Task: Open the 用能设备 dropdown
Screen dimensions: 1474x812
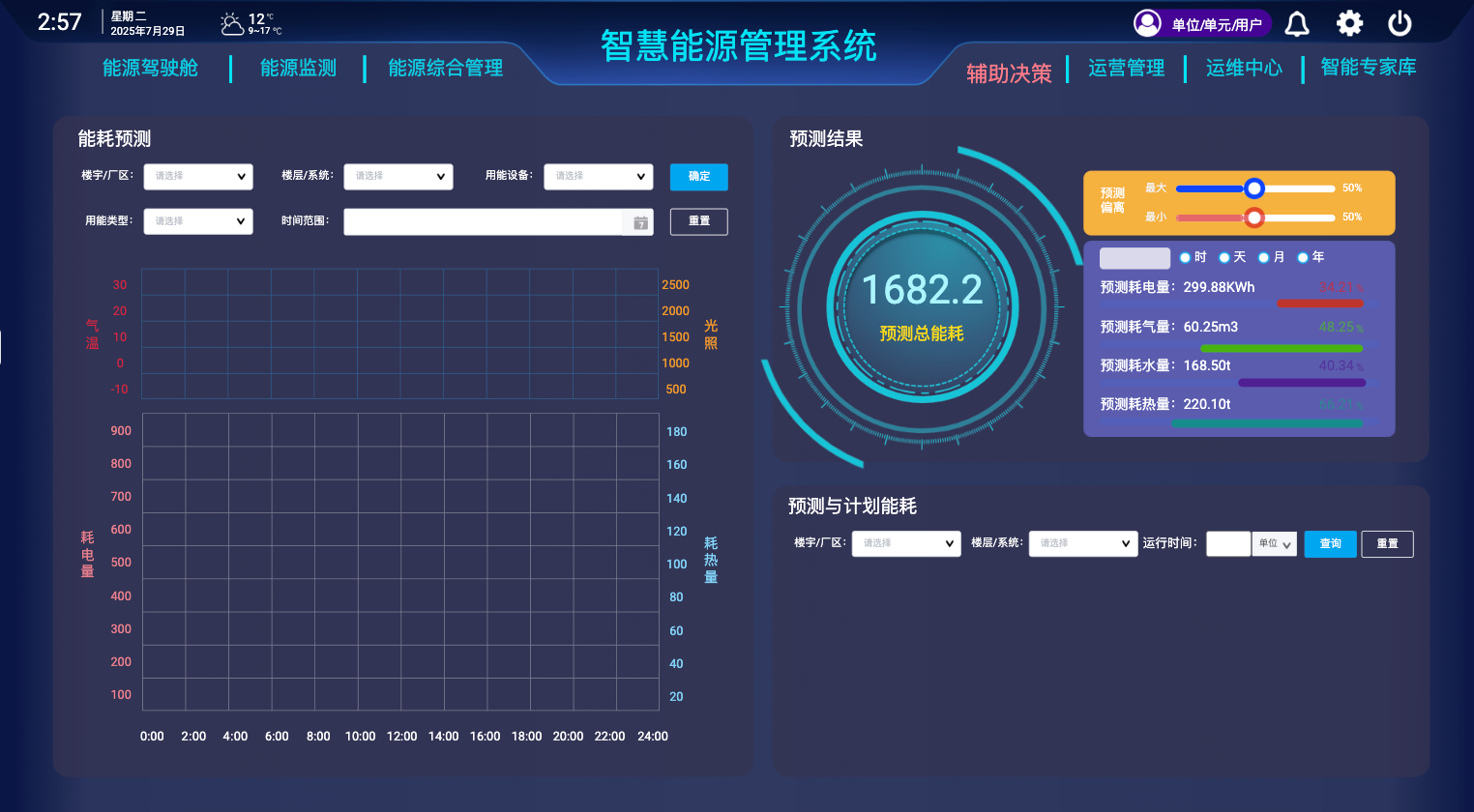Action: click(599, 176)
